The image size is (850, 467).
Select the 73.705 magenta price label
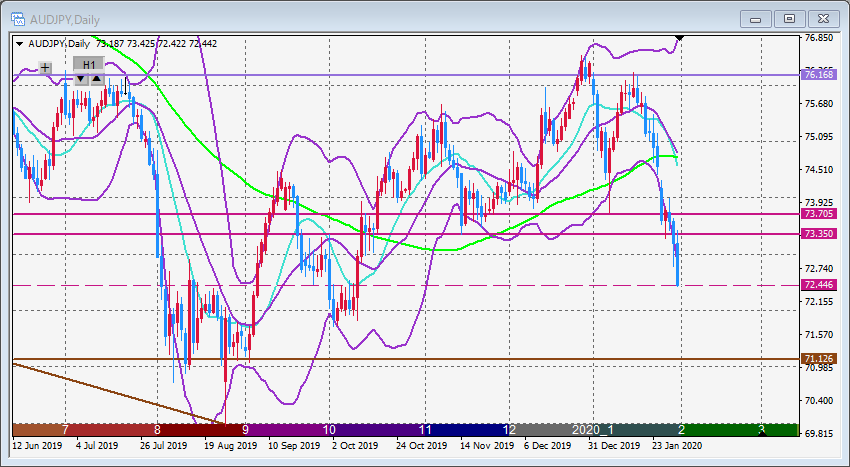click(819, 214)
